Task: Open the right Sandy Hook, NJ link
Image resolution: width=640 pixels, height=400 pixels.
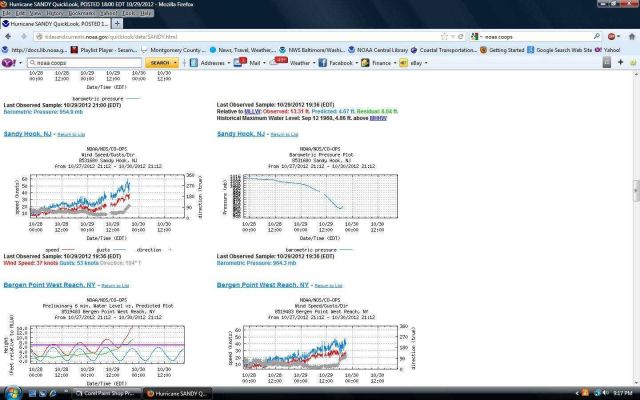Action: 241,134
